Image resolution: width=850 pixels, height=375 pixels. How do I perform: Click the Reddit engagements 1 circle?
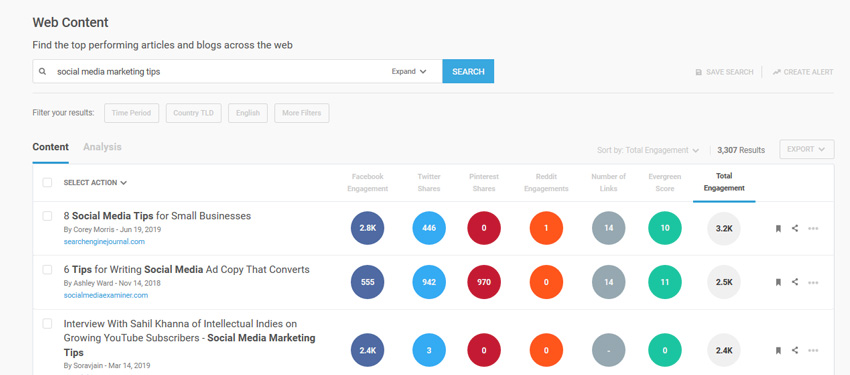point(546,228)
